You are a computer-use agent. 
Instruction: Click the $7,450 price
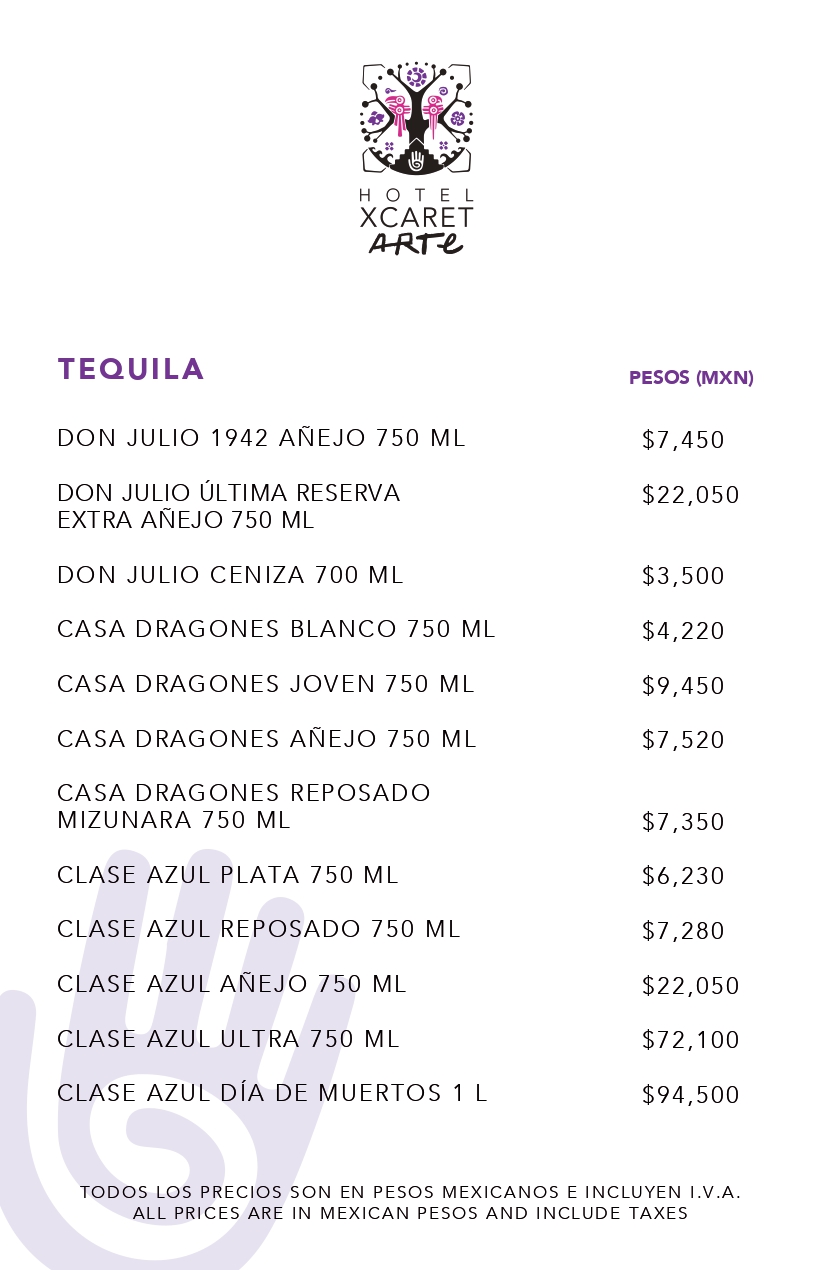pyautogui.click(x=683, y=440)
